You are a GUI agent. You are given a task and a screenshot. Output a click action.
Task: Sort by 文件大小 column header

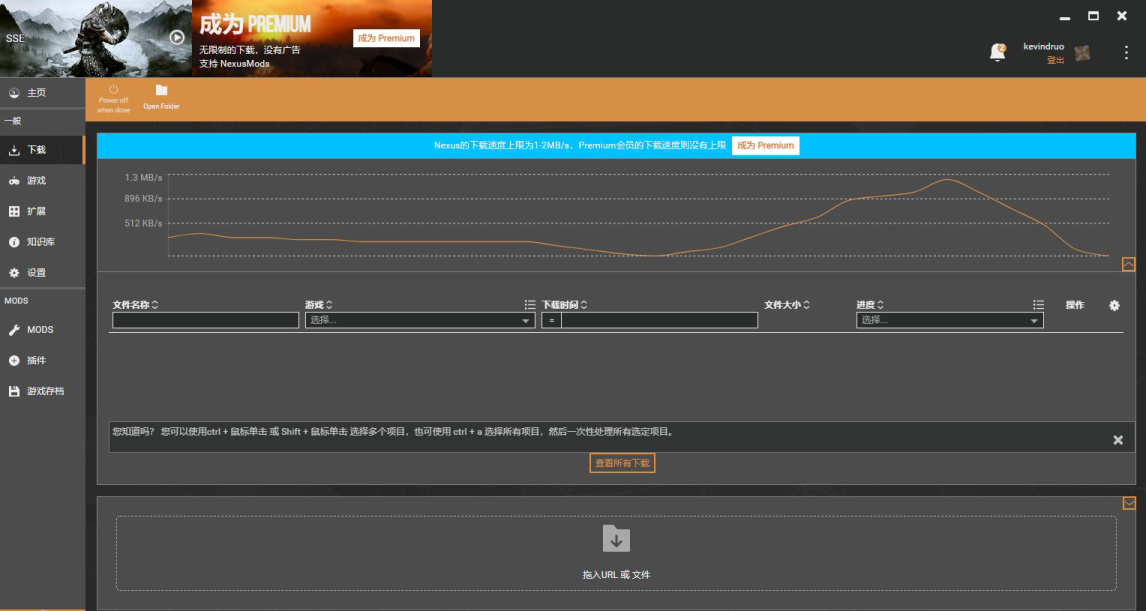click(787, 305)
